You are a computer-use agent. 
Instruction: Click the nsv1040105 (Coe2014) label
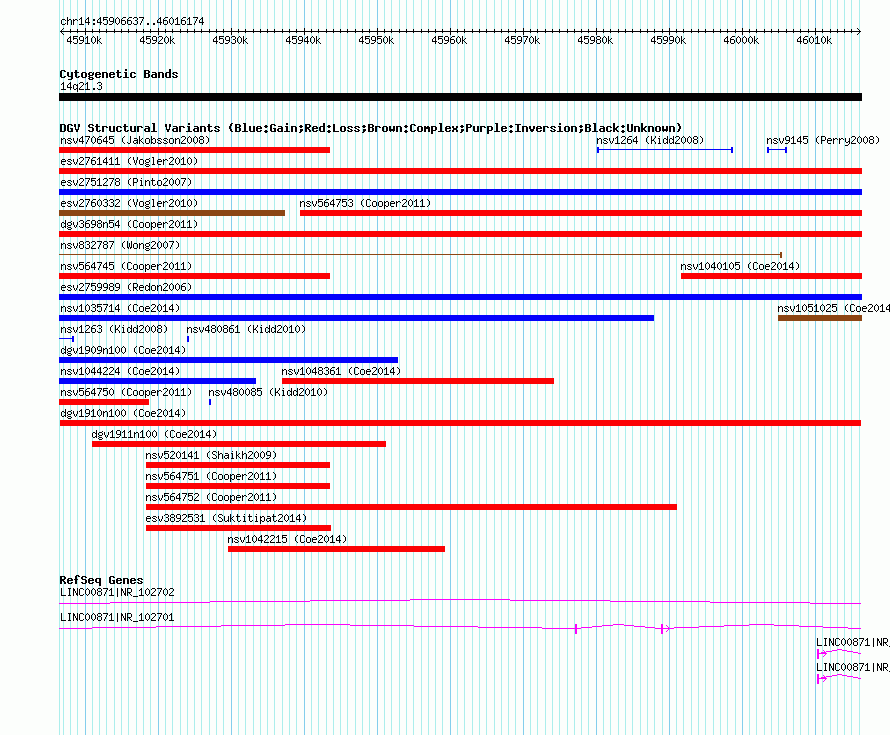point(740,266)
